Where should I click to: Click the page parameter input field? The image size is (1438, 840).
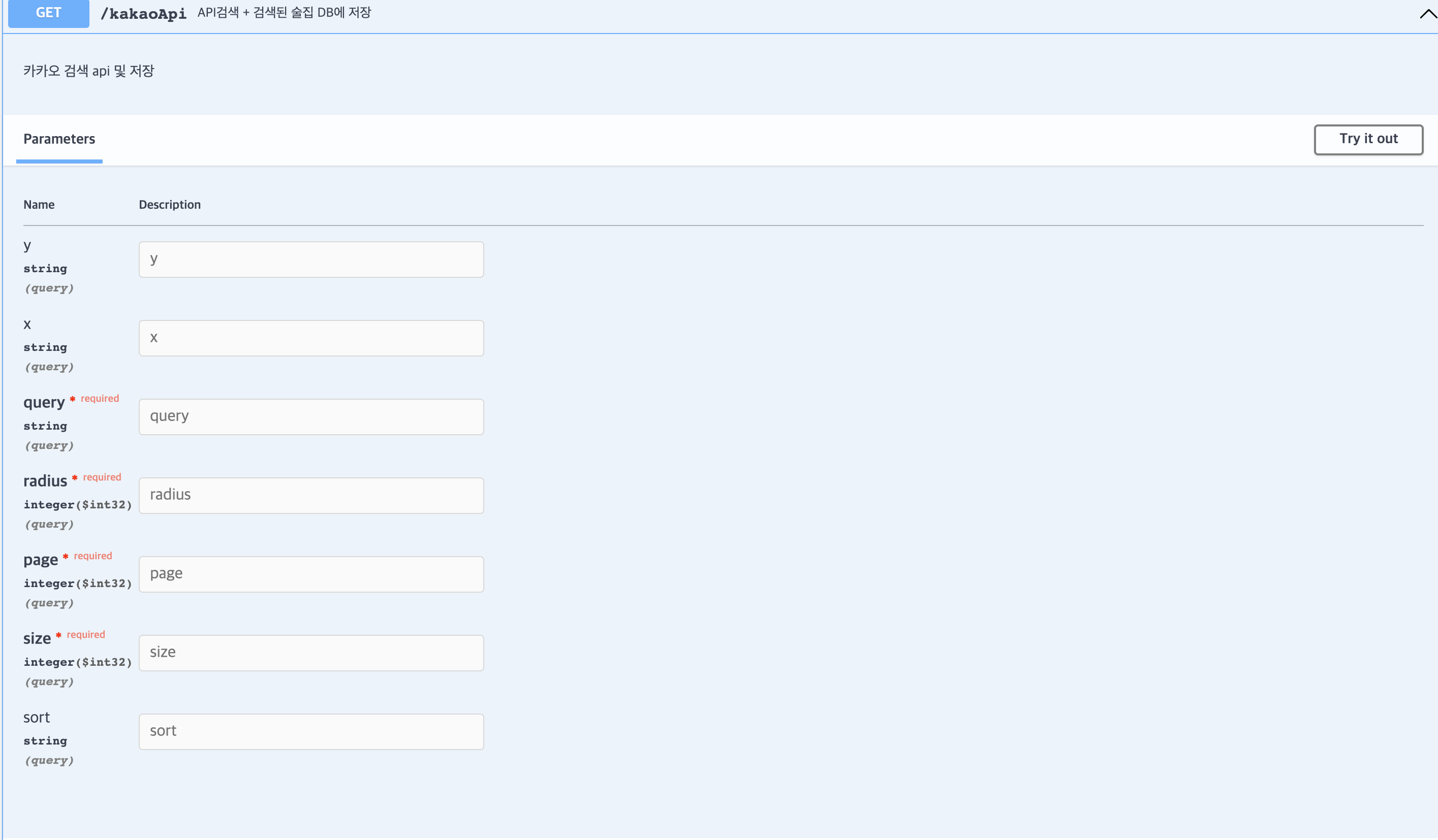311,574
